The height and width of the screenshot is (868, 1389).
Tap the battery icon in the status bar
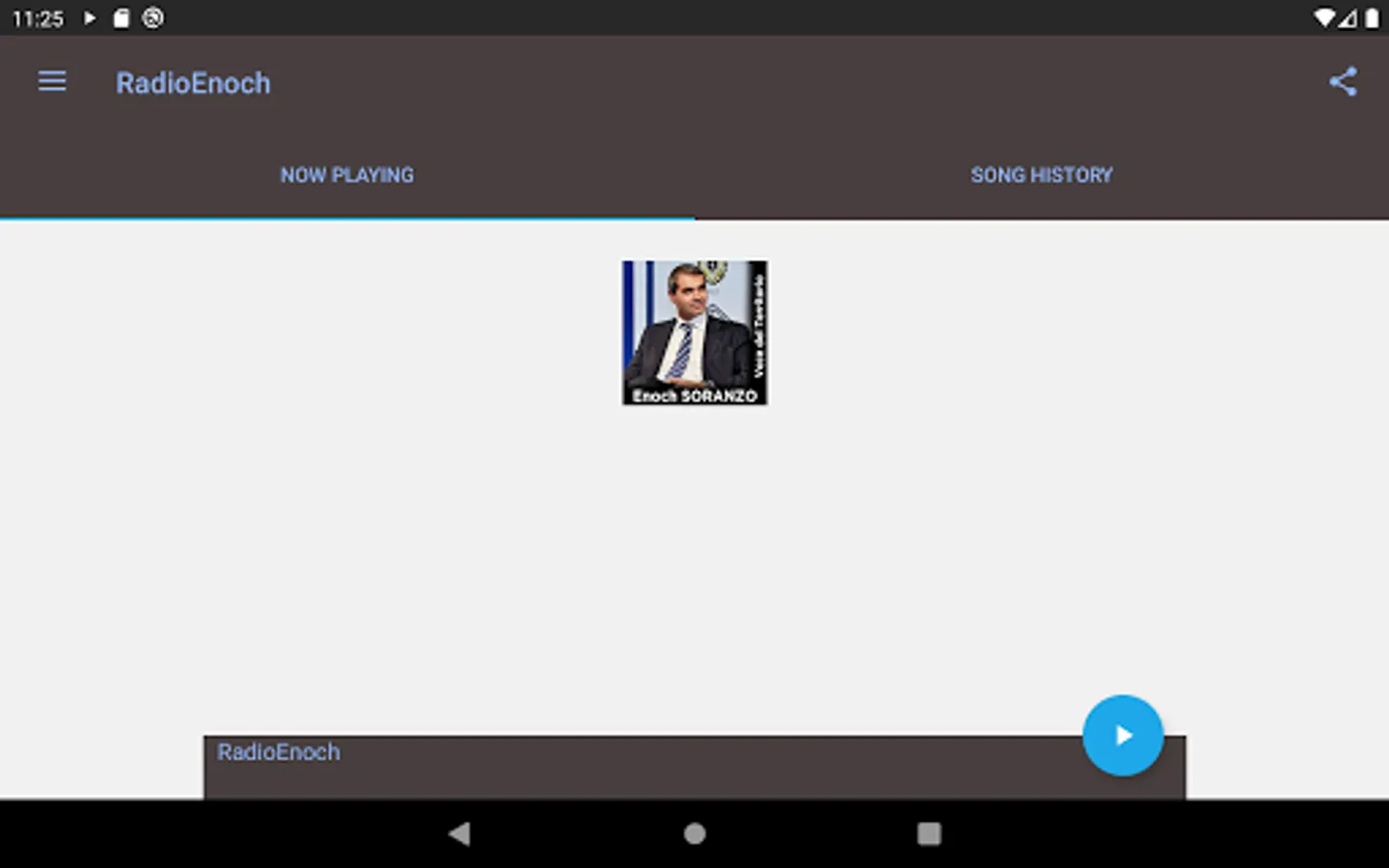[1372, 17]
